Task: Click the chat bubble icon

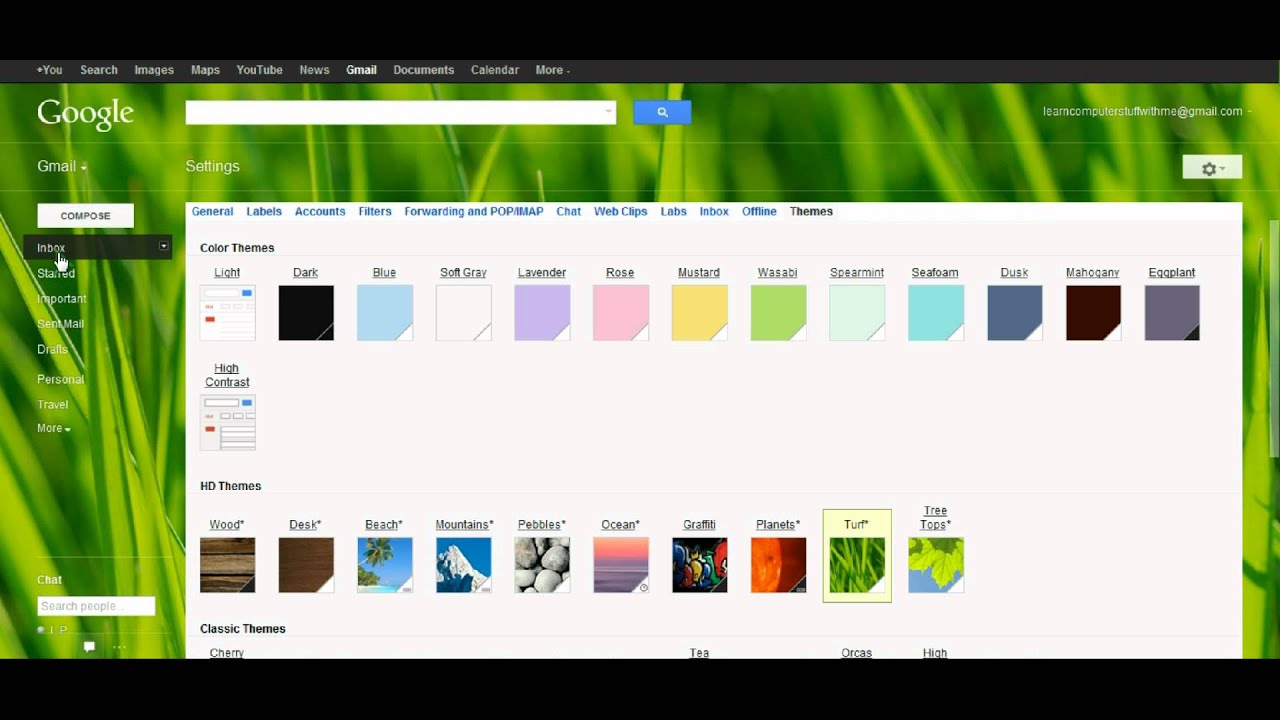Action: point(89,647)
